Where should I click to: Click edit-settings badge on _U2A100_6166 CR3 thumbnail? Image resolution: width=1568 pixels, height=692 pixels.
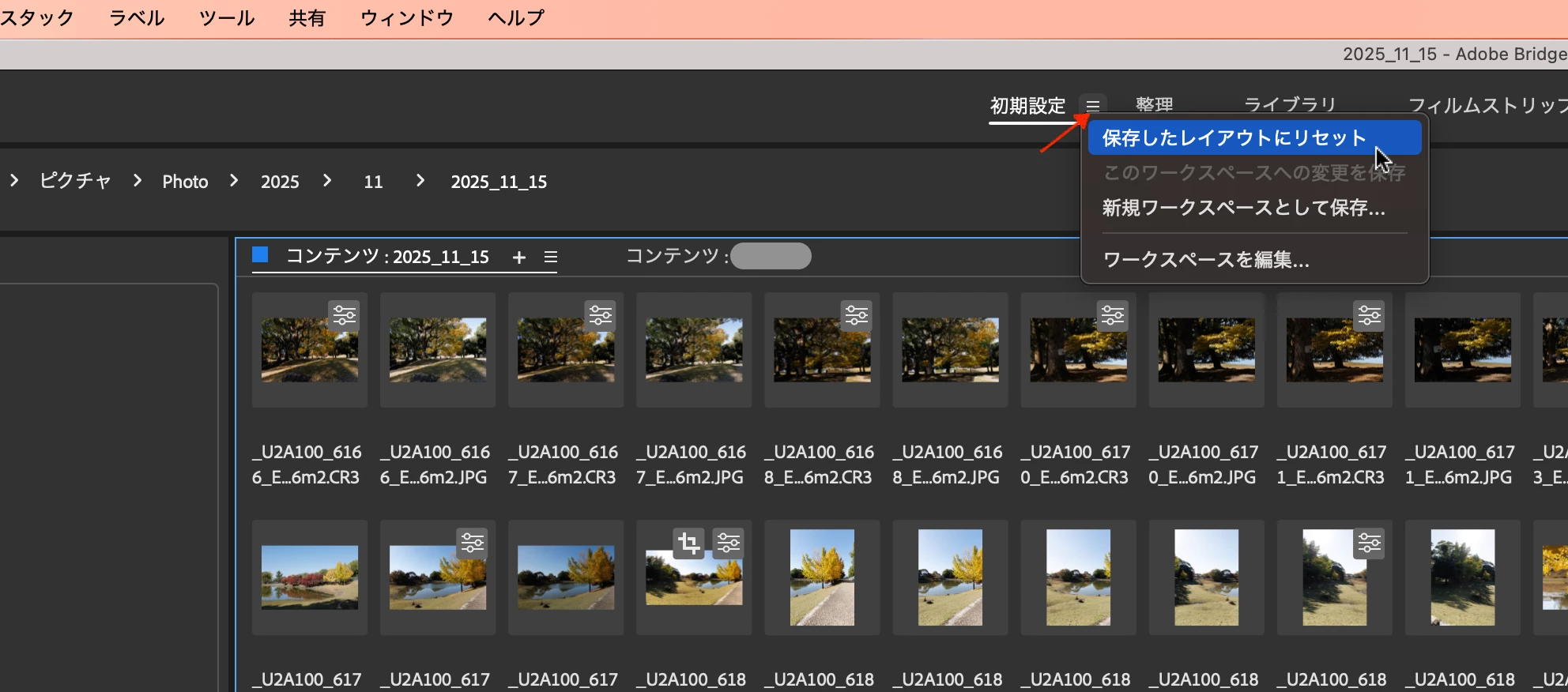[x=345, y=315]
